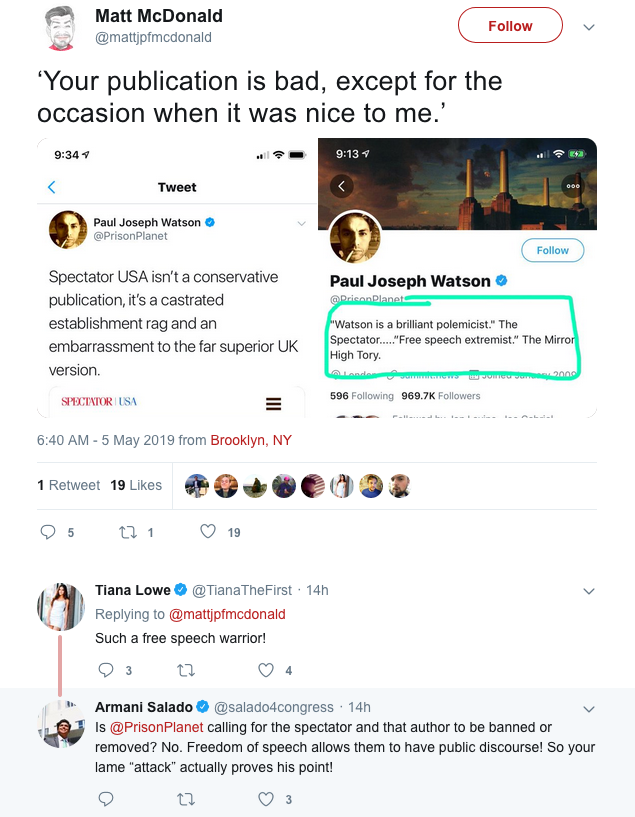The width and height of the screenshot is (635, 817).
Task: Retweet Armani Salado's tweet
Action: tap(185, 799)
